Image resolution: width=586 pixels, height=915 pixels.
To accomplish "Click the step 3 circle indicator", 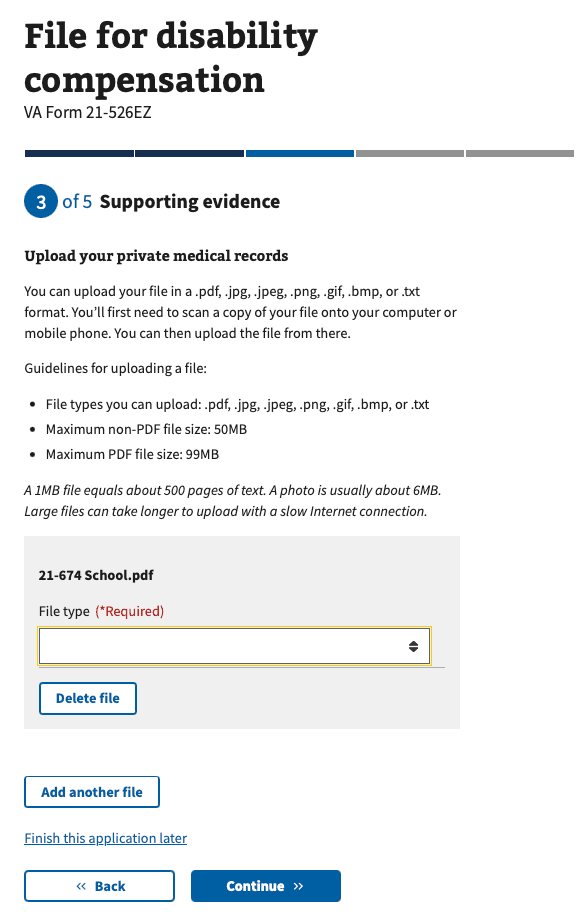I will (x=38, y=201).
